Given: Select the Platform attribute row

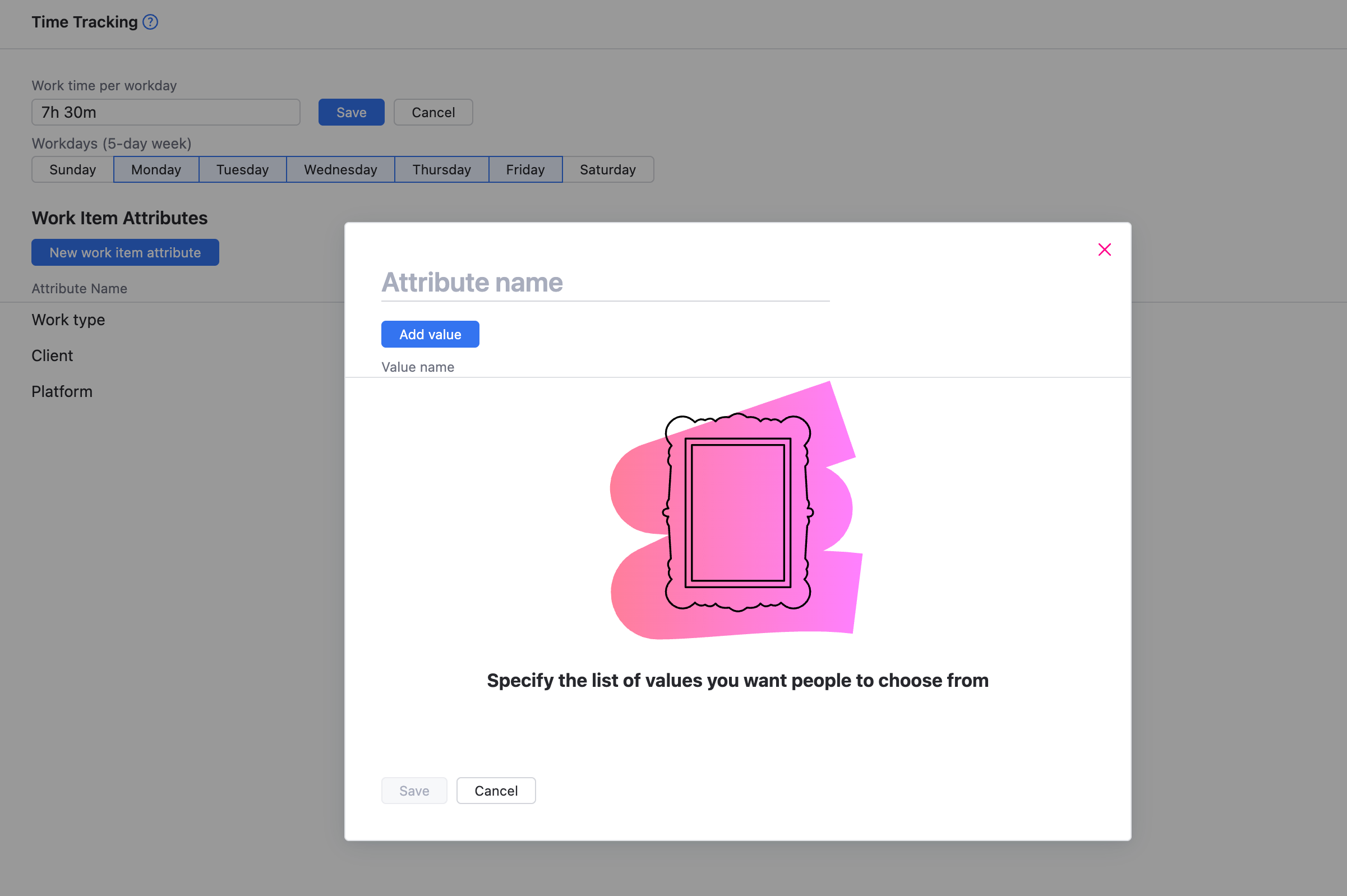Looking at the screenshot, I should click(x=62, y=392).
